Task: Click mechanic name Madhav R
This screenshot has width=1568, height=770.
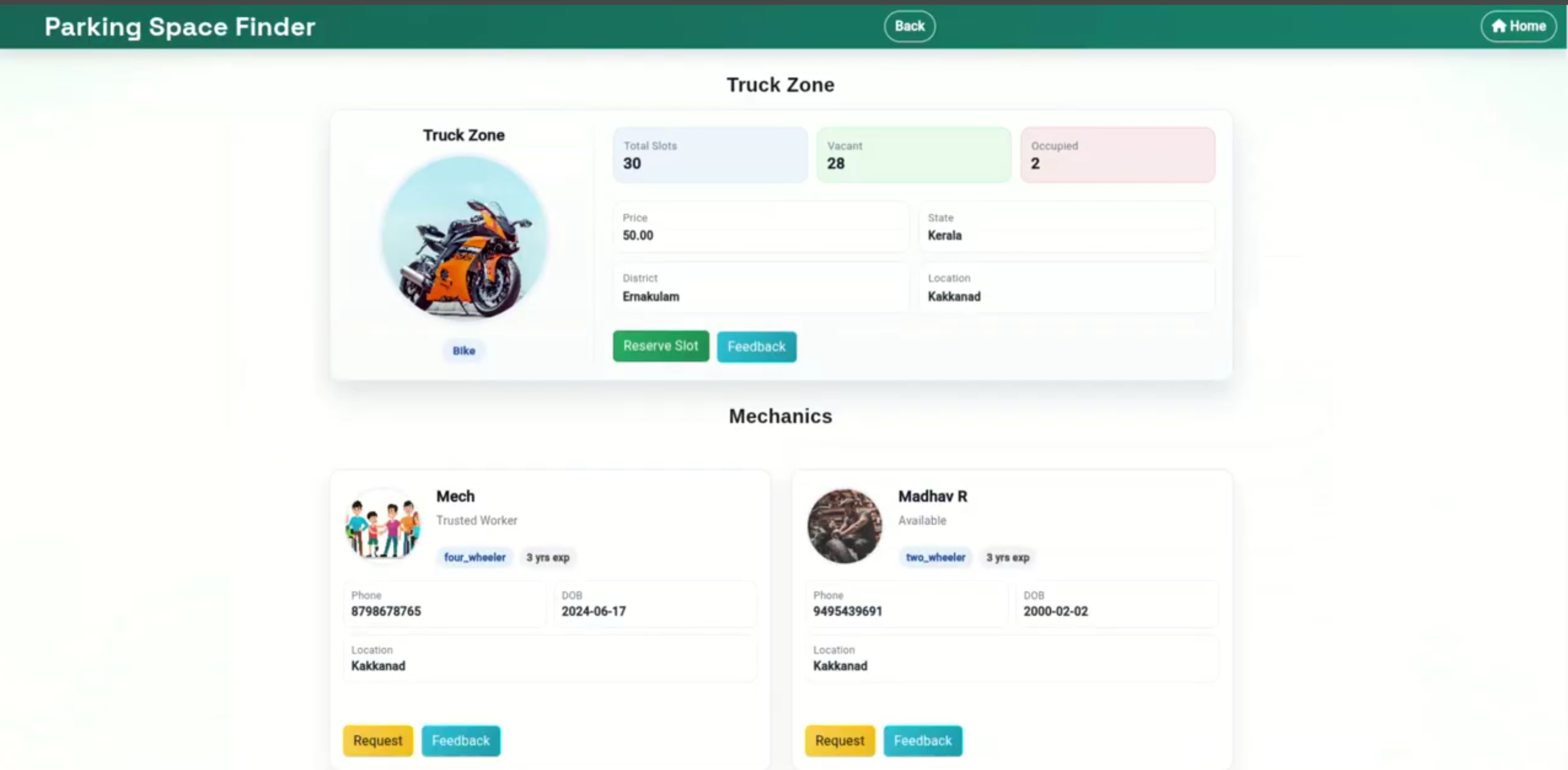Action: pos(933,496)
